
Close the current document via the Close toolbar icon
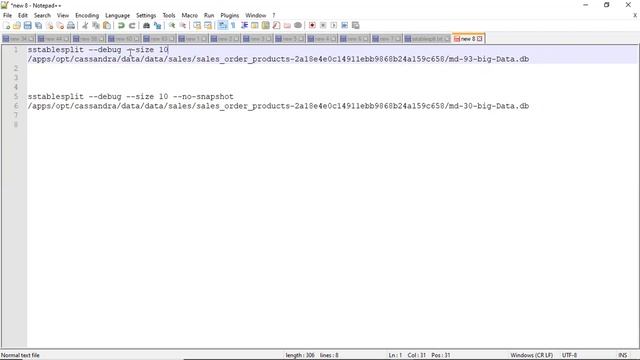[49, 25]
